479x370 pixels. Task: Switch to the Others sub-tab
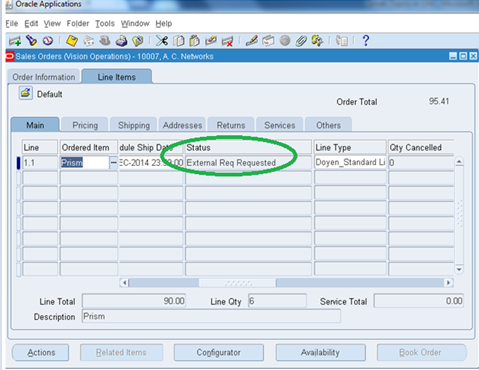click(328, 125)
